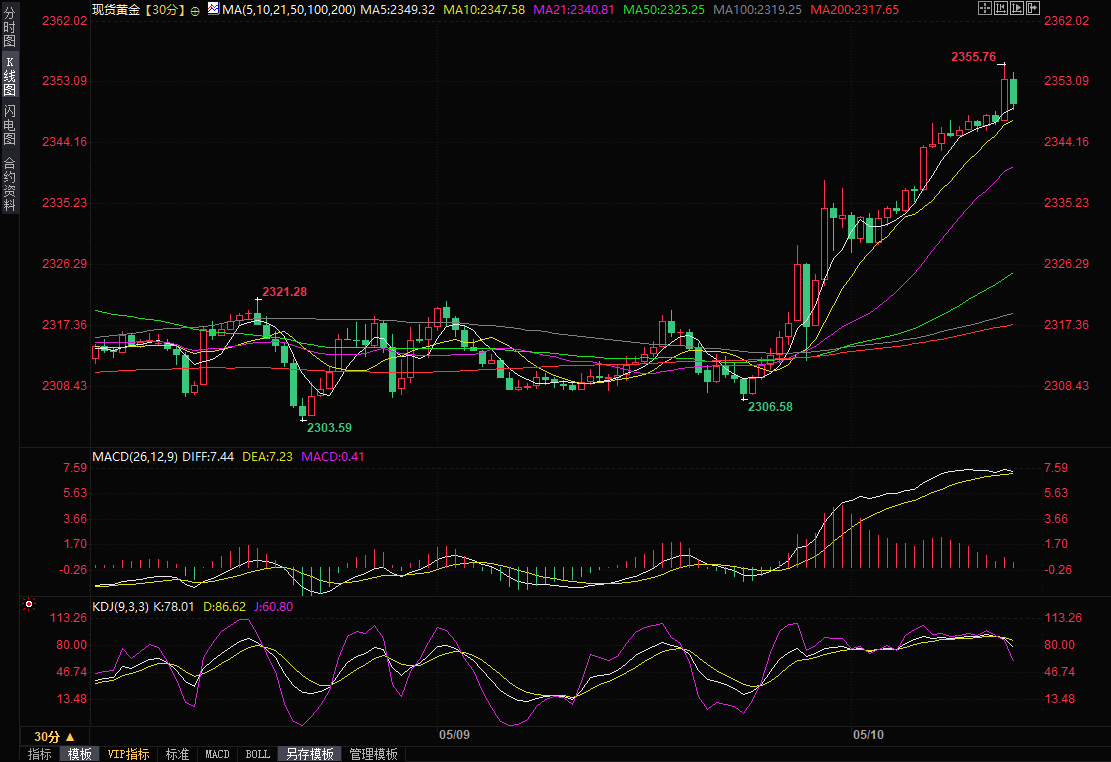The image size is (1111, 762).
Task: Click 另存模板 to save template
Action: point(309,754)
